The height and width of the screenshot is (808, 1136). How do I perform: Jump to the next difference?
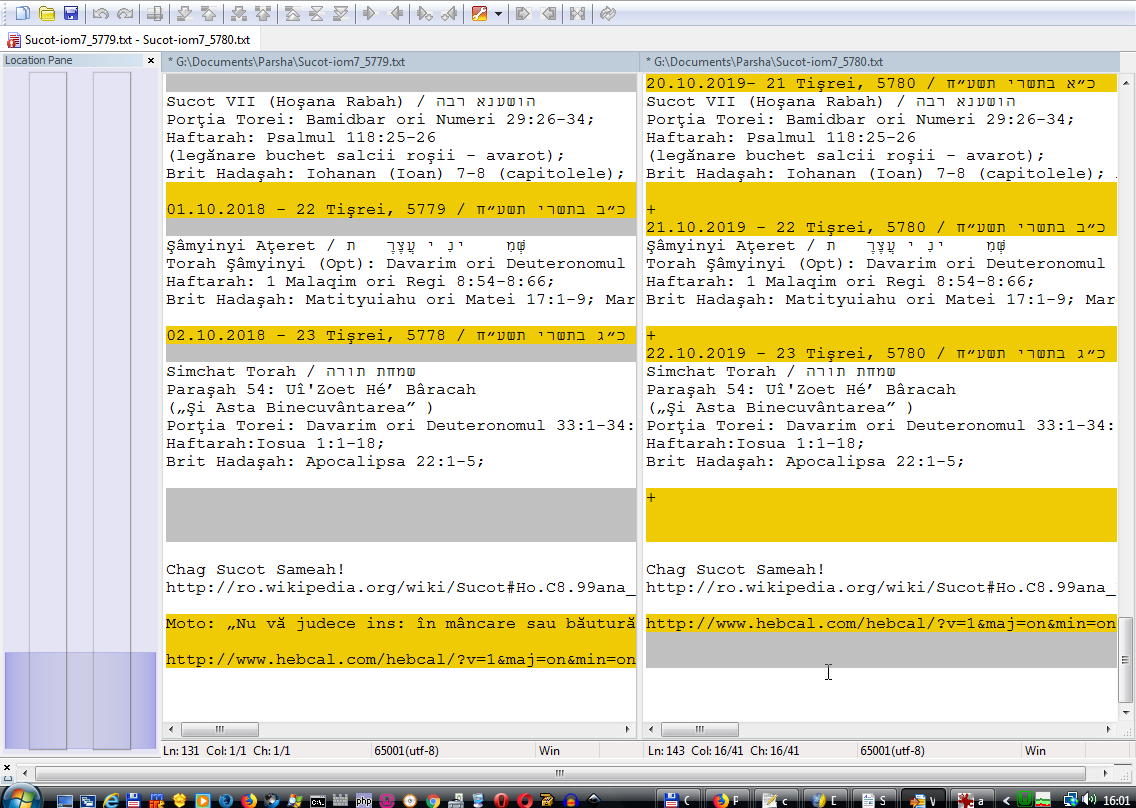point(184,14)
